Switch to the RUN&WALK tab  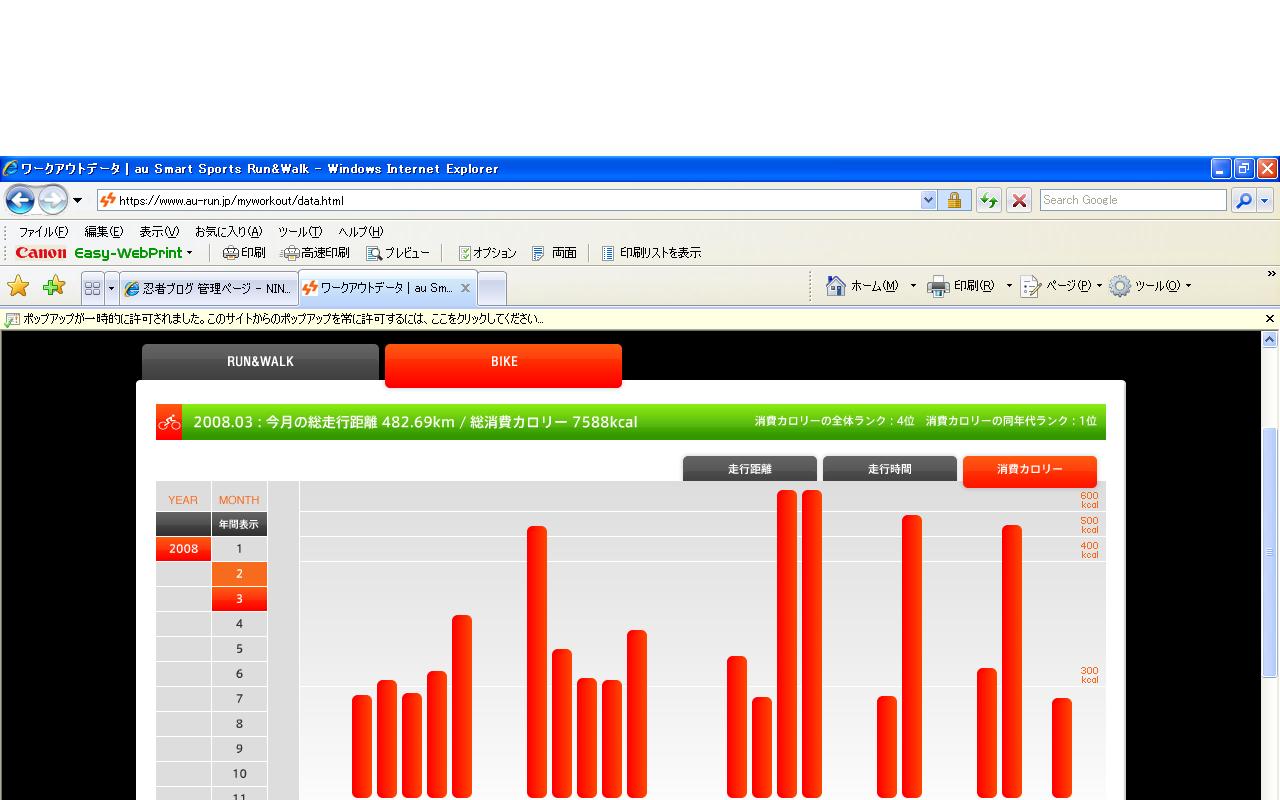tap(260, 363)
